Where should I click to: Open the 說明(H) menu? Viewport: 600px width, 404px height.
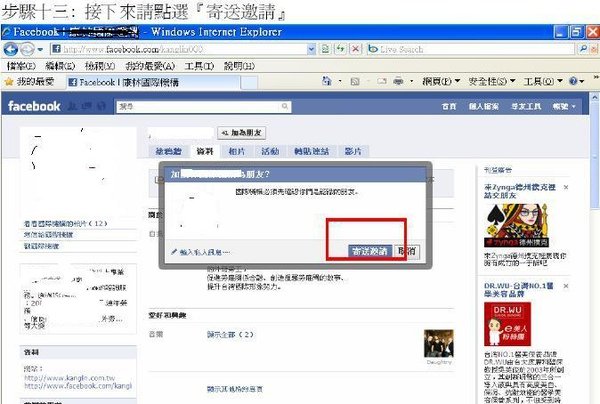click(239, 66)
